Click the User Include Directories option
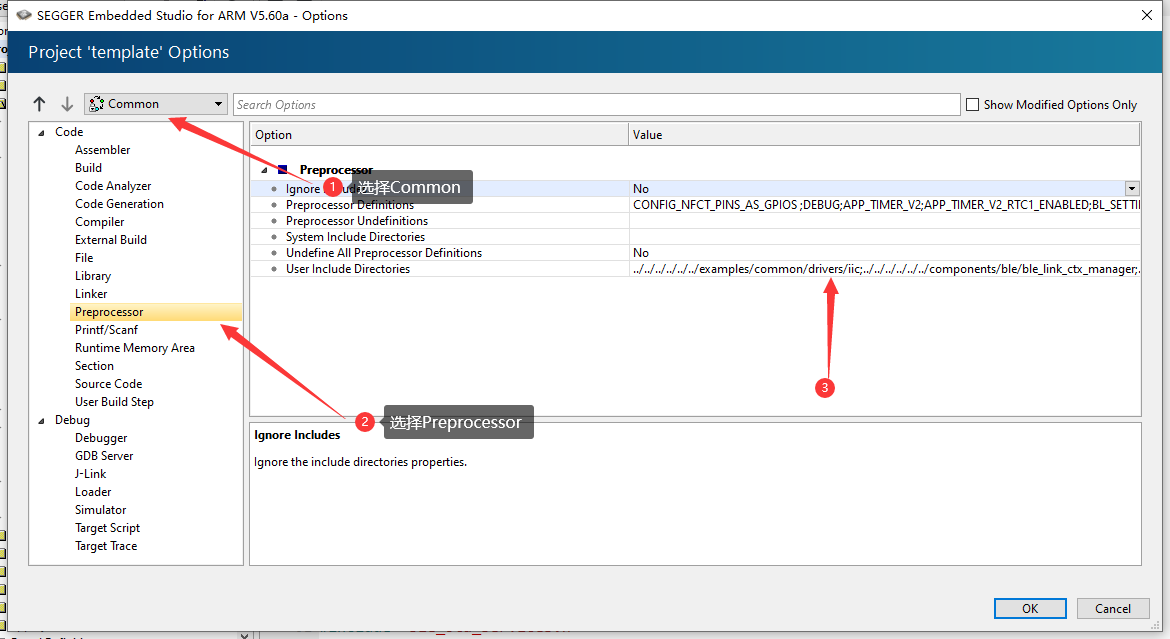Screen dimensions: 1170x639 click(348, 269)
